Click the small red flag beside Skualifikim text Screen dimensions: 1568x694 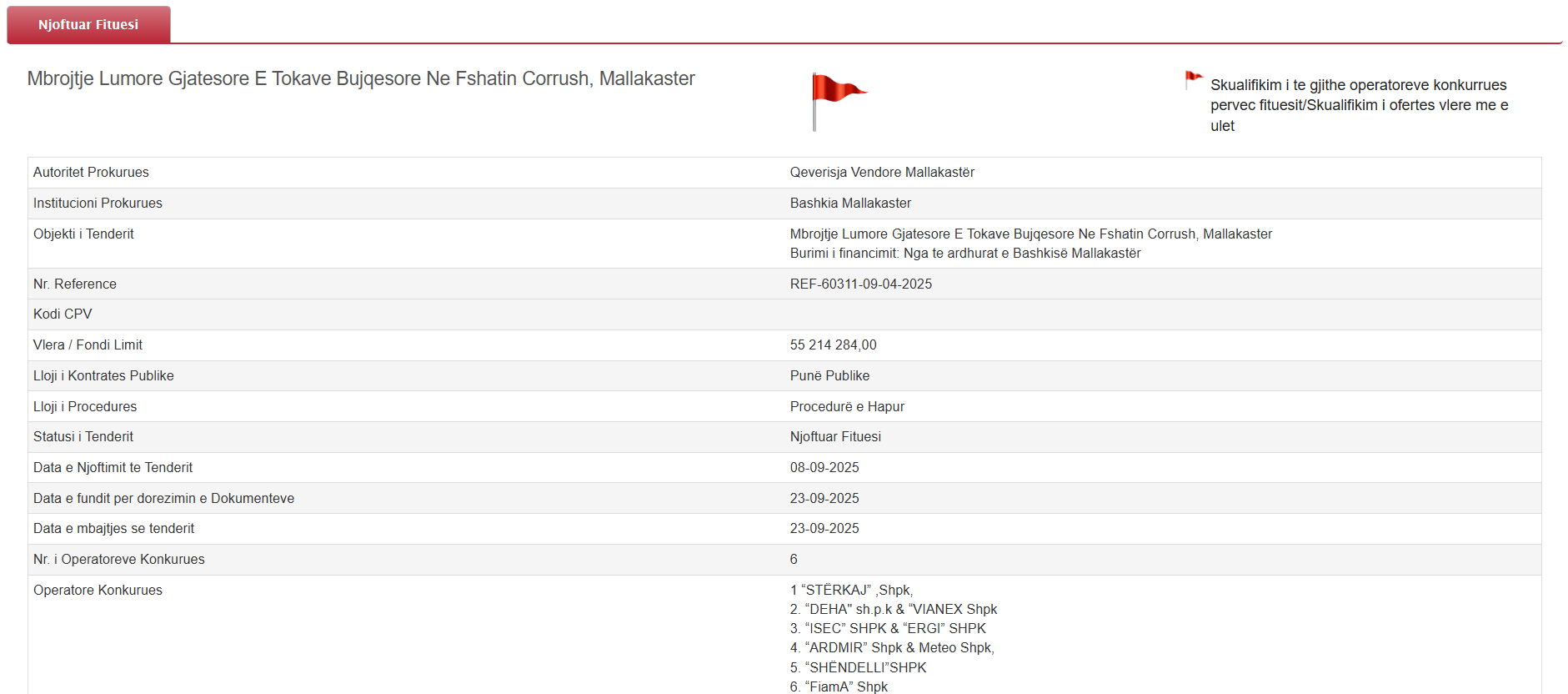click(x=1193, y=79)
